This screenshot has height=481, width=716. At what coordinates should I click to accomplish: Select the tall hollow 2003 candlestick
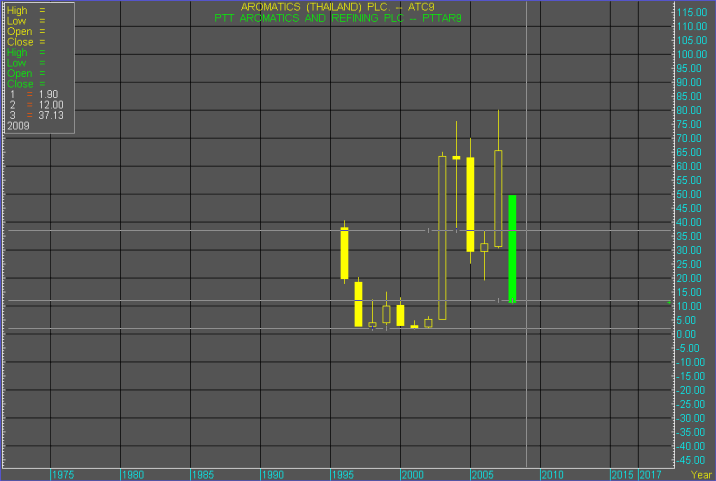(442, 238)
